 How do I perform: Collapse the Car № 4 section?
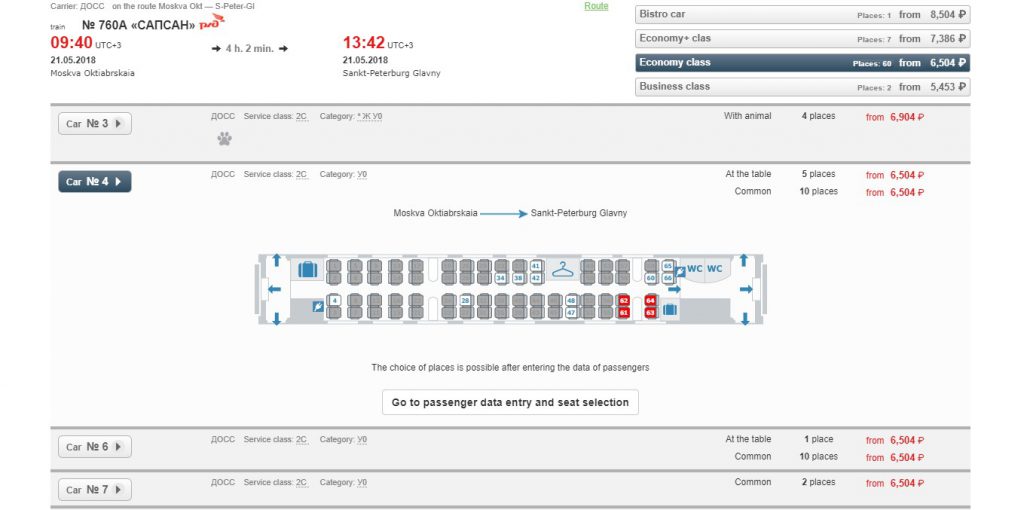[x=95, y=182]
